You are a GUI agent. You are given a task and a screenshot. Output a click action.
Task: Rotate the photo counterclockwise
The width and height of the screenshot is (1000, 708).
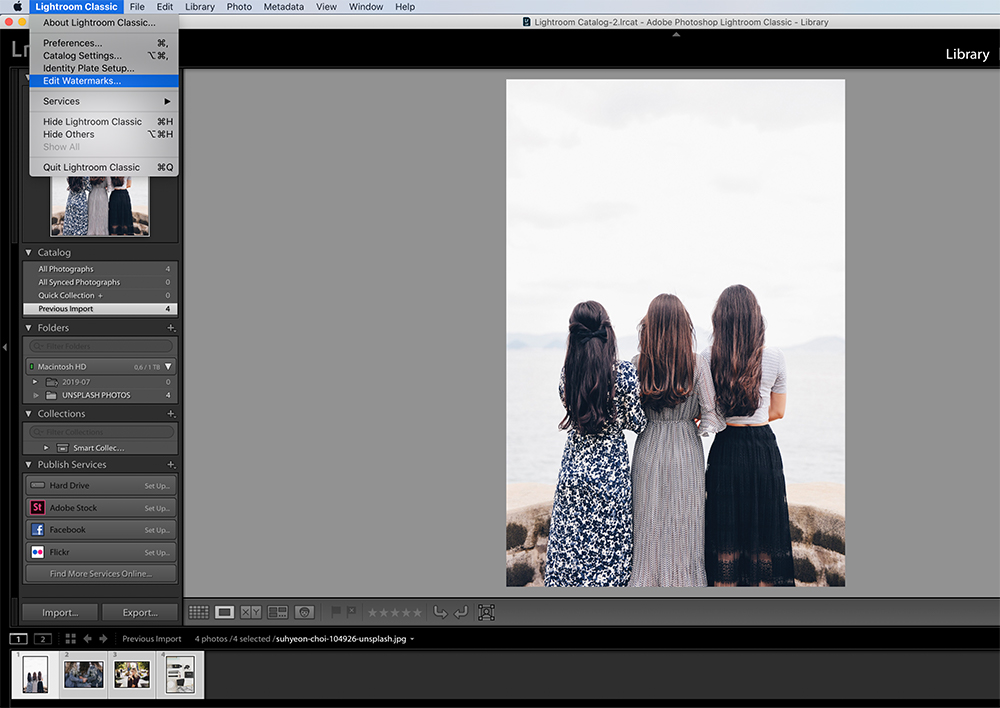pos(440,612)
